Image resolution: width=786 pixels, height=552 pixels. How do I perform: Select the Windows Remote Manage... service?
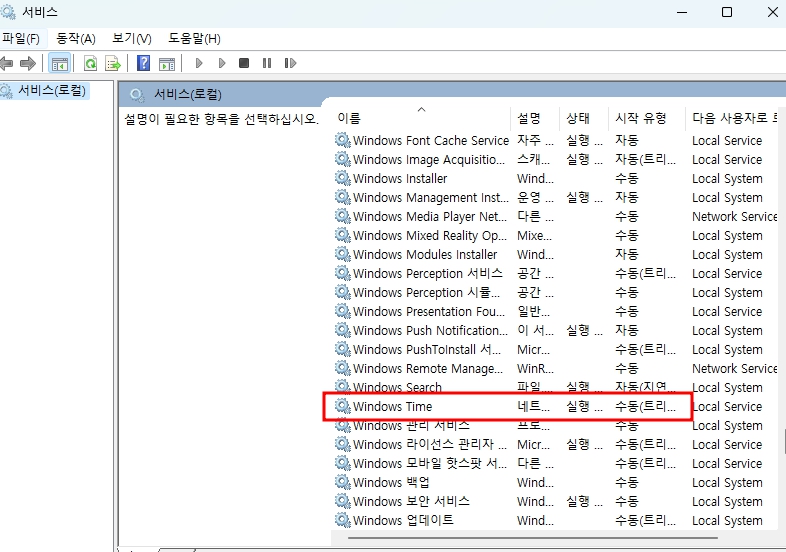click(555, 369)
